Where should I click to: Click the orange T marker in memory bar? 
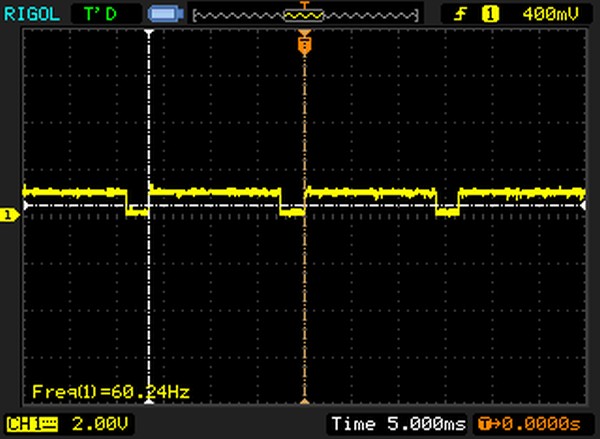(304, 8)
